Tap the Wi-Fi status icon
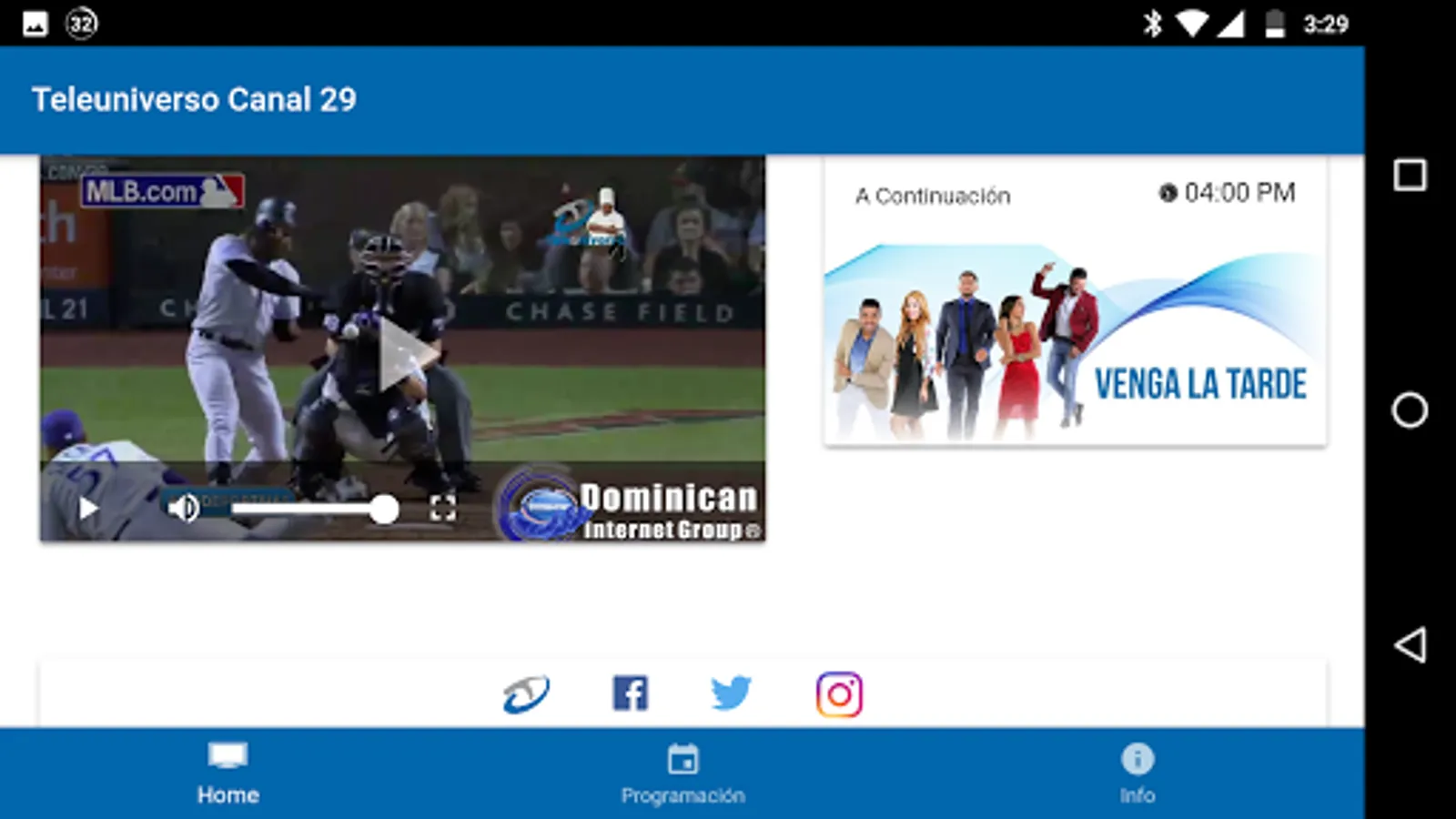The height and width of the screenshot is (819, 1456). 1190,24
